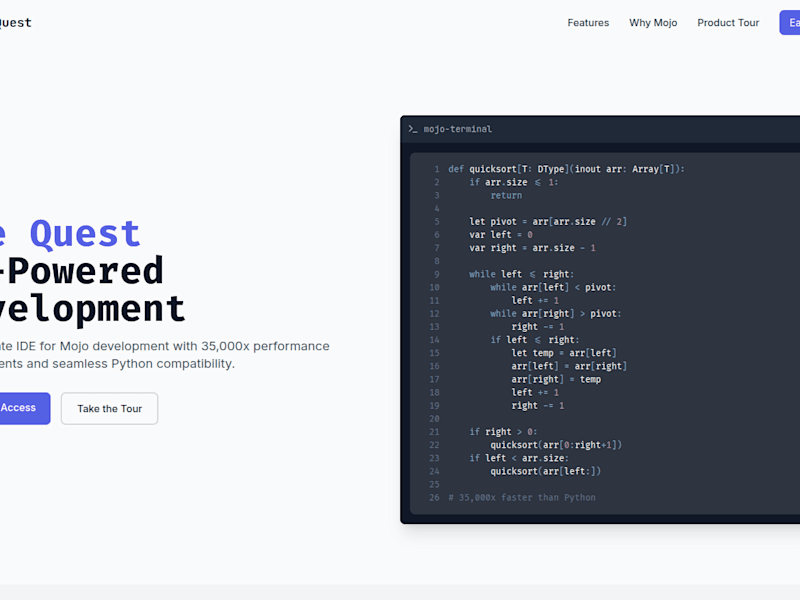
Task: Click code line 'var left = 0'
Action: coord(501,235)
